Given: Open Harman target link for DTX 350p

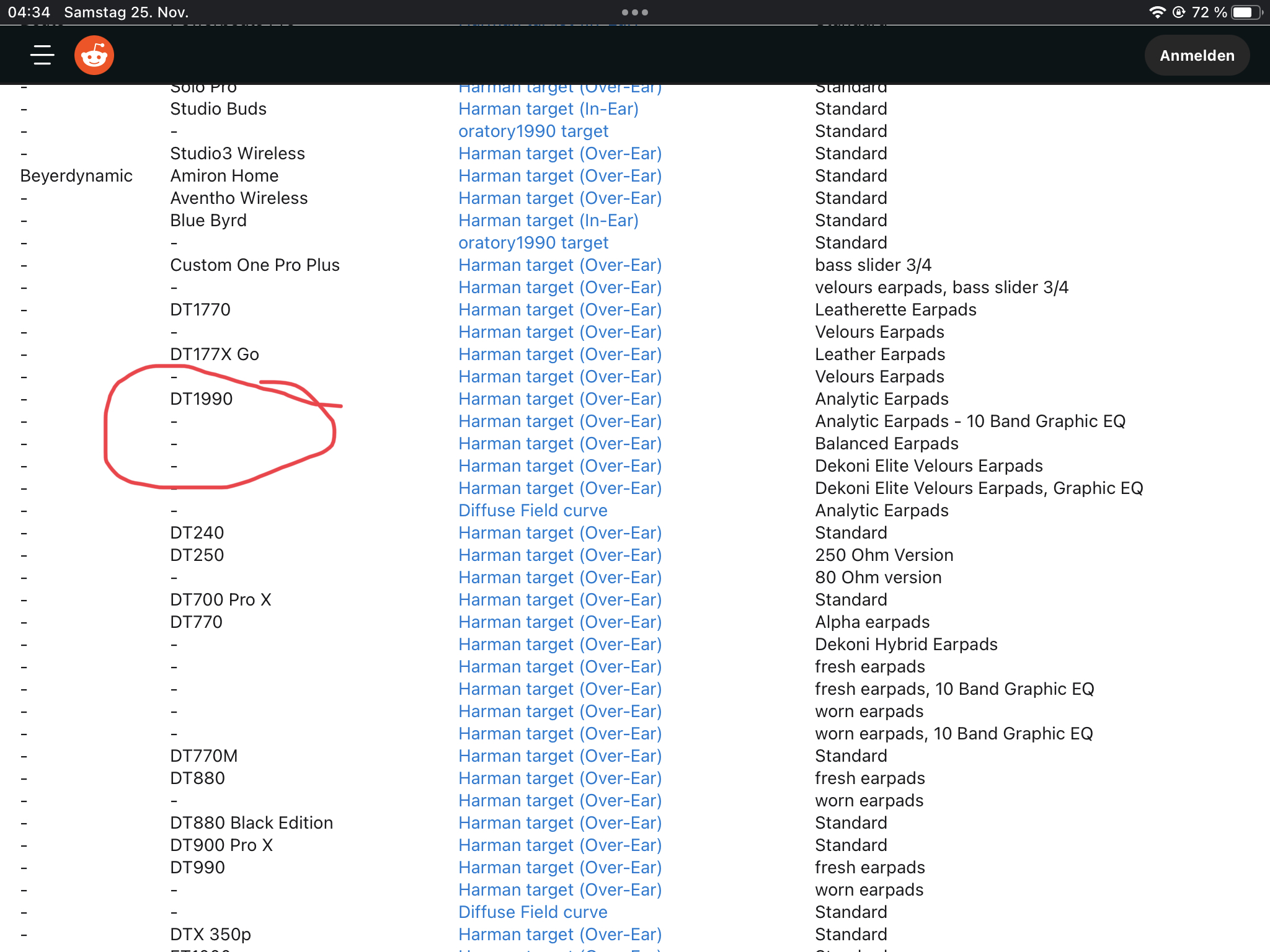Looking at the screenshot, I should (x=560, y=935).
